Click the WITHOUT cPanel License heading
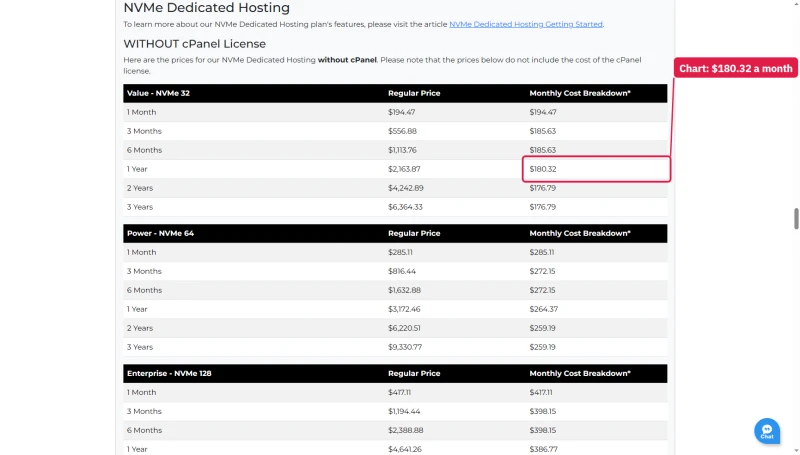Image resolution: width=800 pixels, height=455 pixels. pyautogui.click(x=194, y=44)
